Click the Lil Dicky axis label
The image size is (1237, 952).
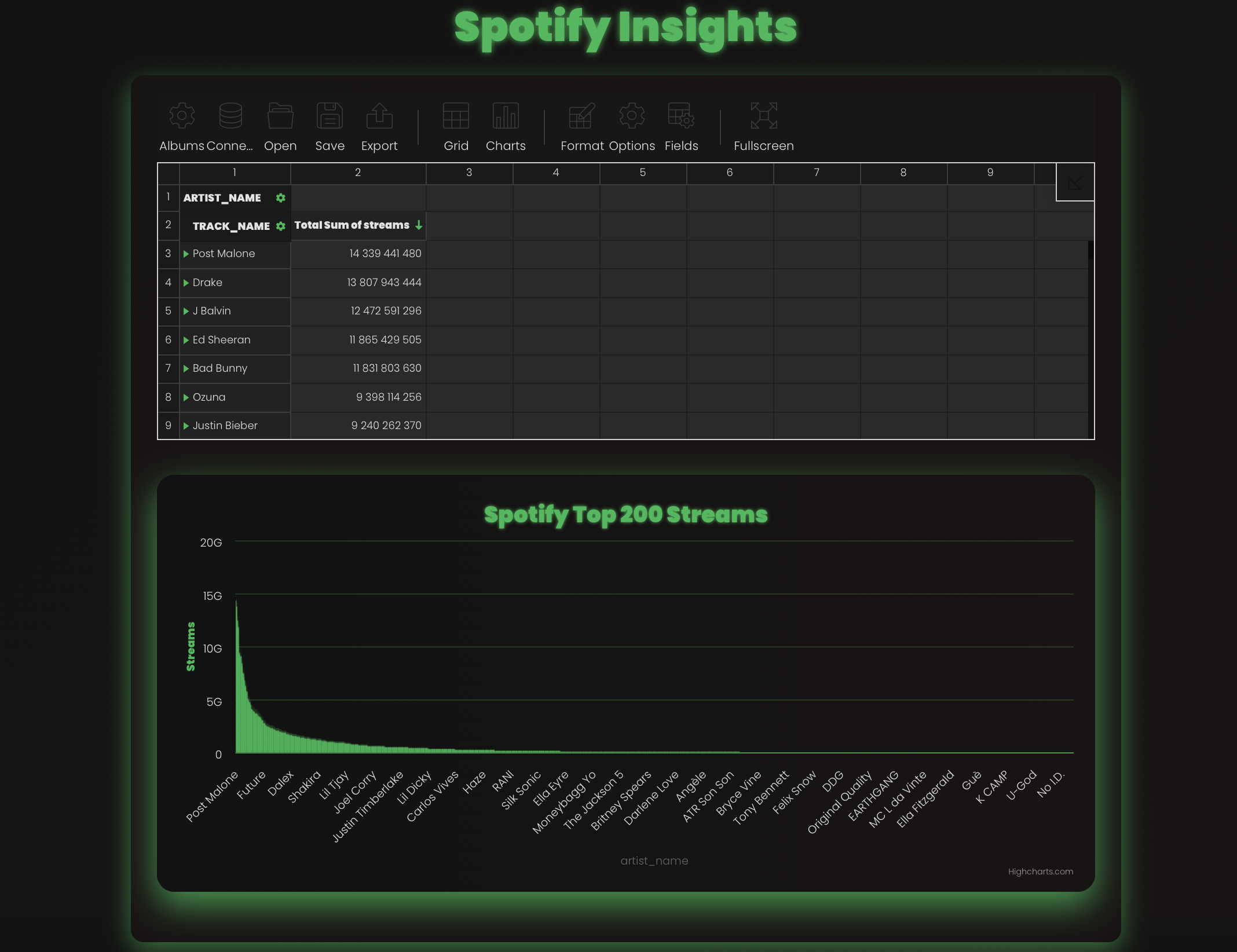[x=415, y=787]
